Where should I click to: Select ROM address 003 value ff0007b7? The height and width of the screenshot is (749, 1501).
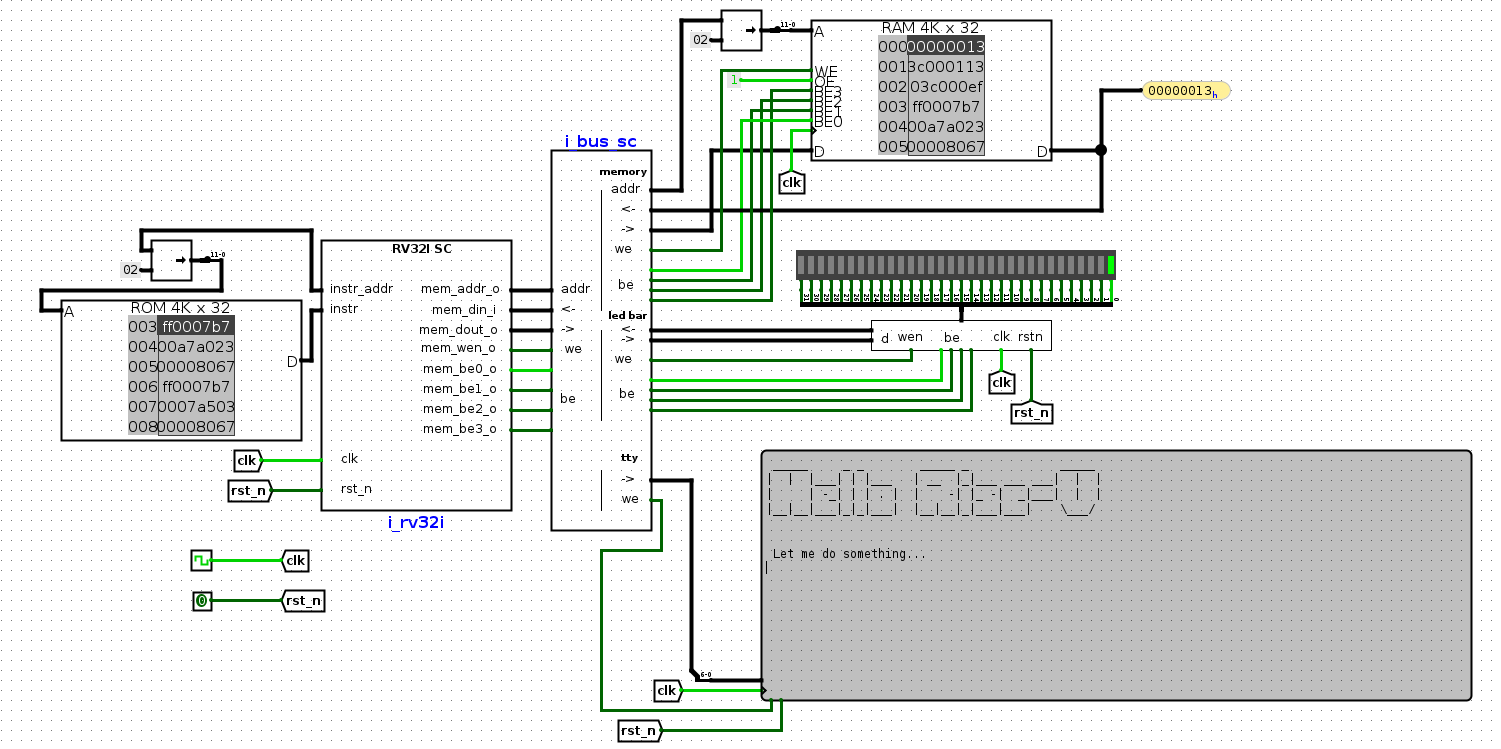tap(196, 327)
